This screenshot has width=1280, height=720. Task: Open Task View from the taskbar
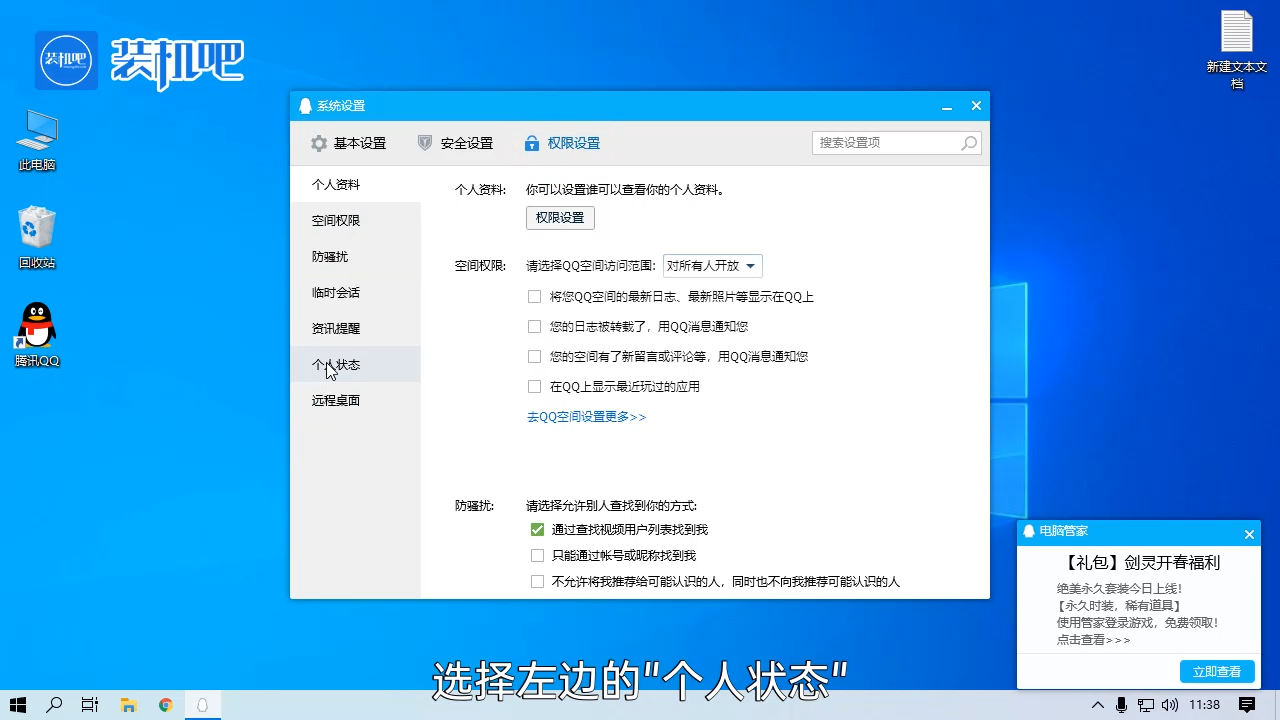coord(90,704)
